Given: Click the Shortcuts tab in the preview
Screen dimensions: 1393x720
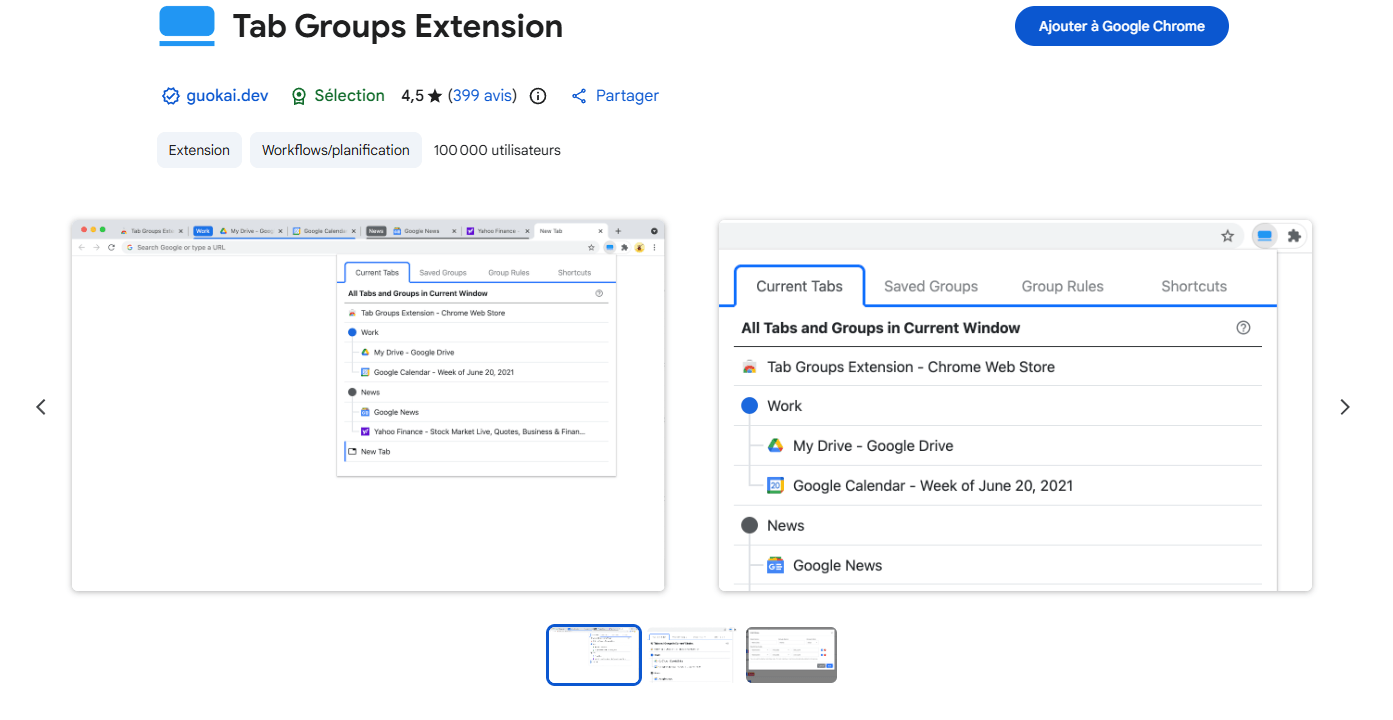Looking at the screenshot, I should pos(1193,285).
